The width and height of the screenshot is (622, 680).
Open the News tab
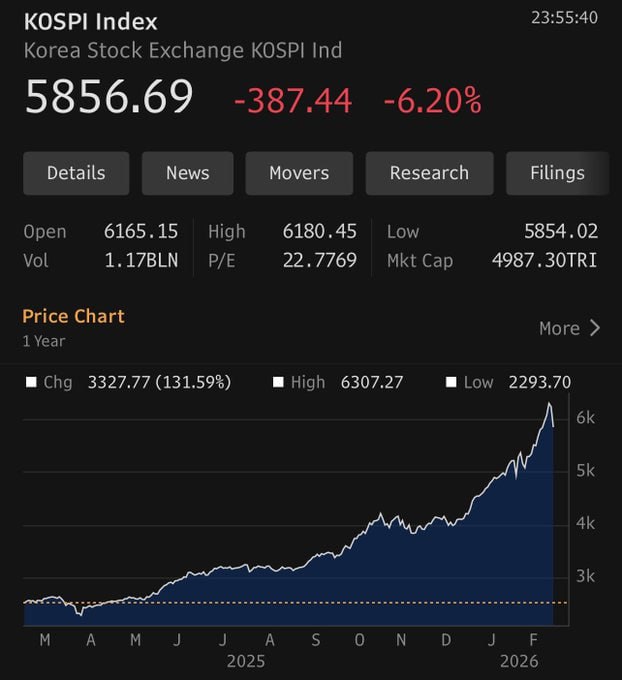point(187,173)
